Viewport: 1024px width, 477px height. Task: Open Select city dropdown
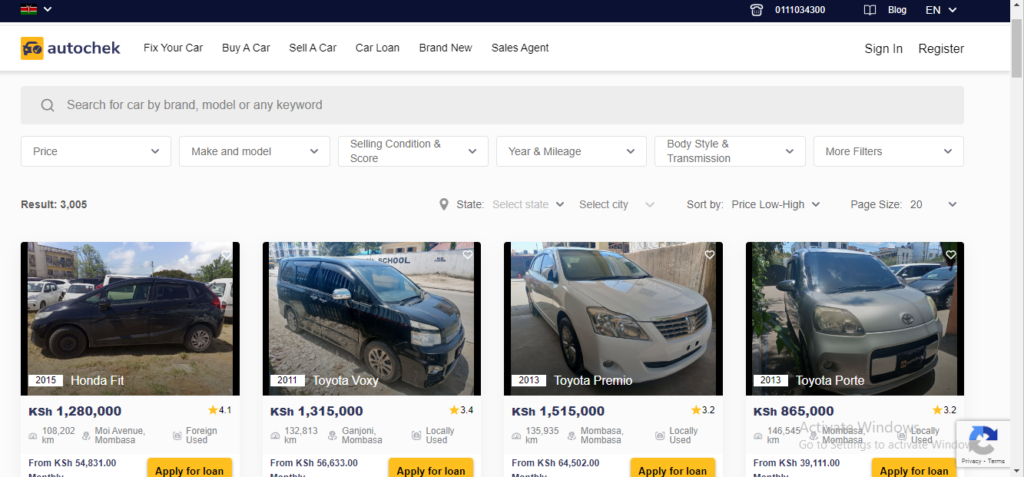[x=616, y=205]
